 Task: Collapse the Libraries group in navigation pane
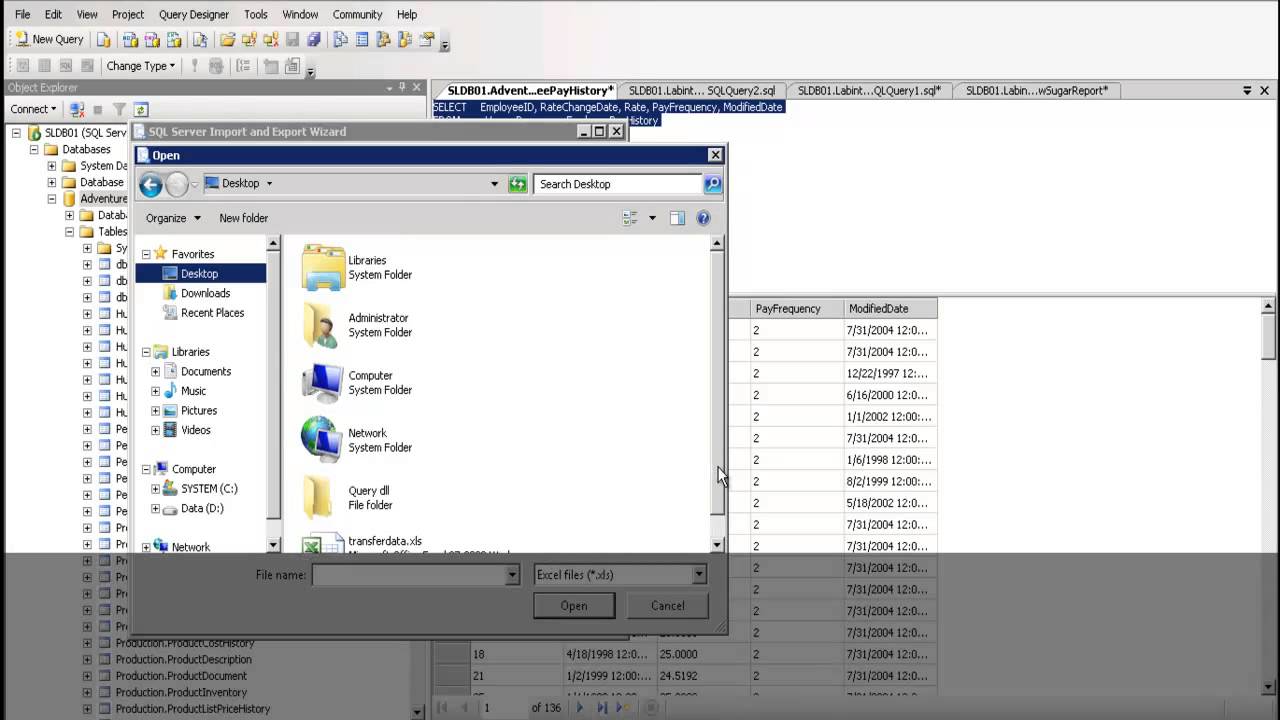click(146, 352)
